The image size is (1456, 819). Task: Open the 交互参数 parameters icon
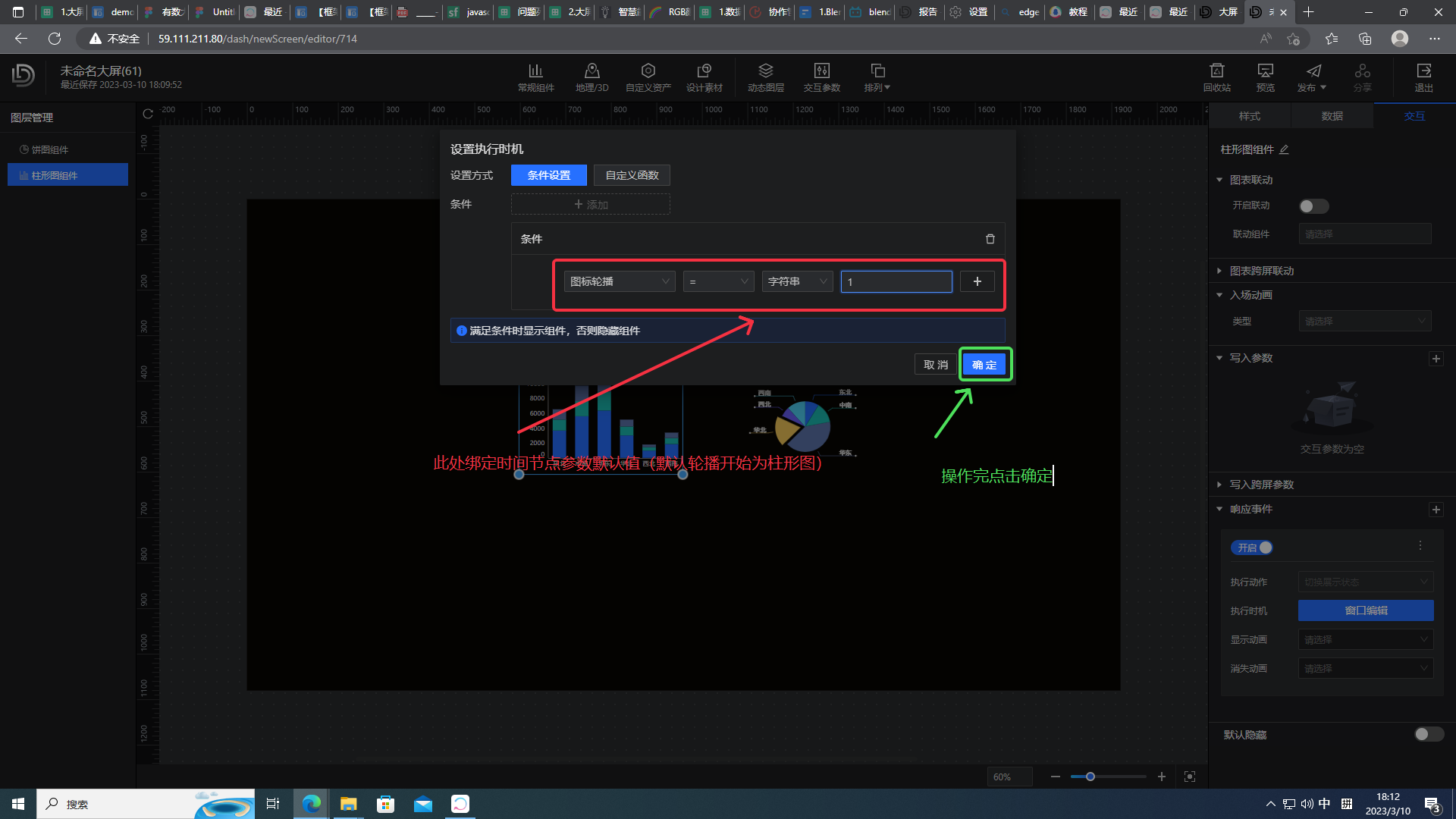tap(821, 77)
